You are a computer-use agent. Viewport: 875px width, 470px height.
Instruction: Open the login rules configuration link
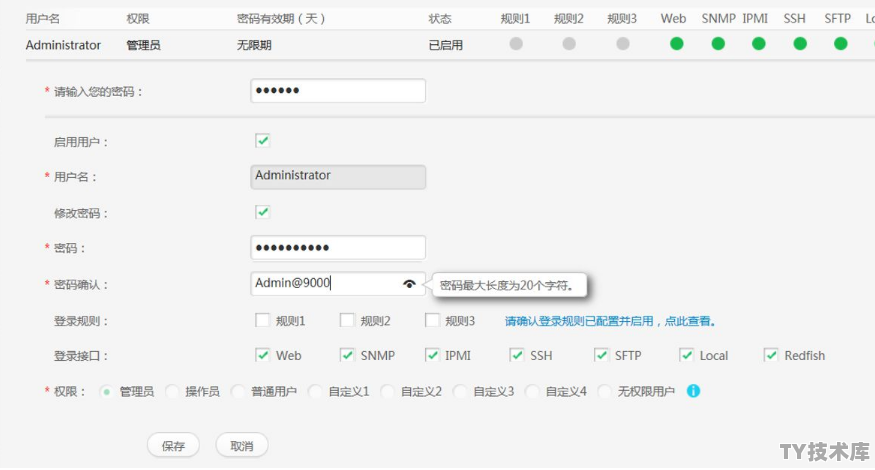pos(610,321)
